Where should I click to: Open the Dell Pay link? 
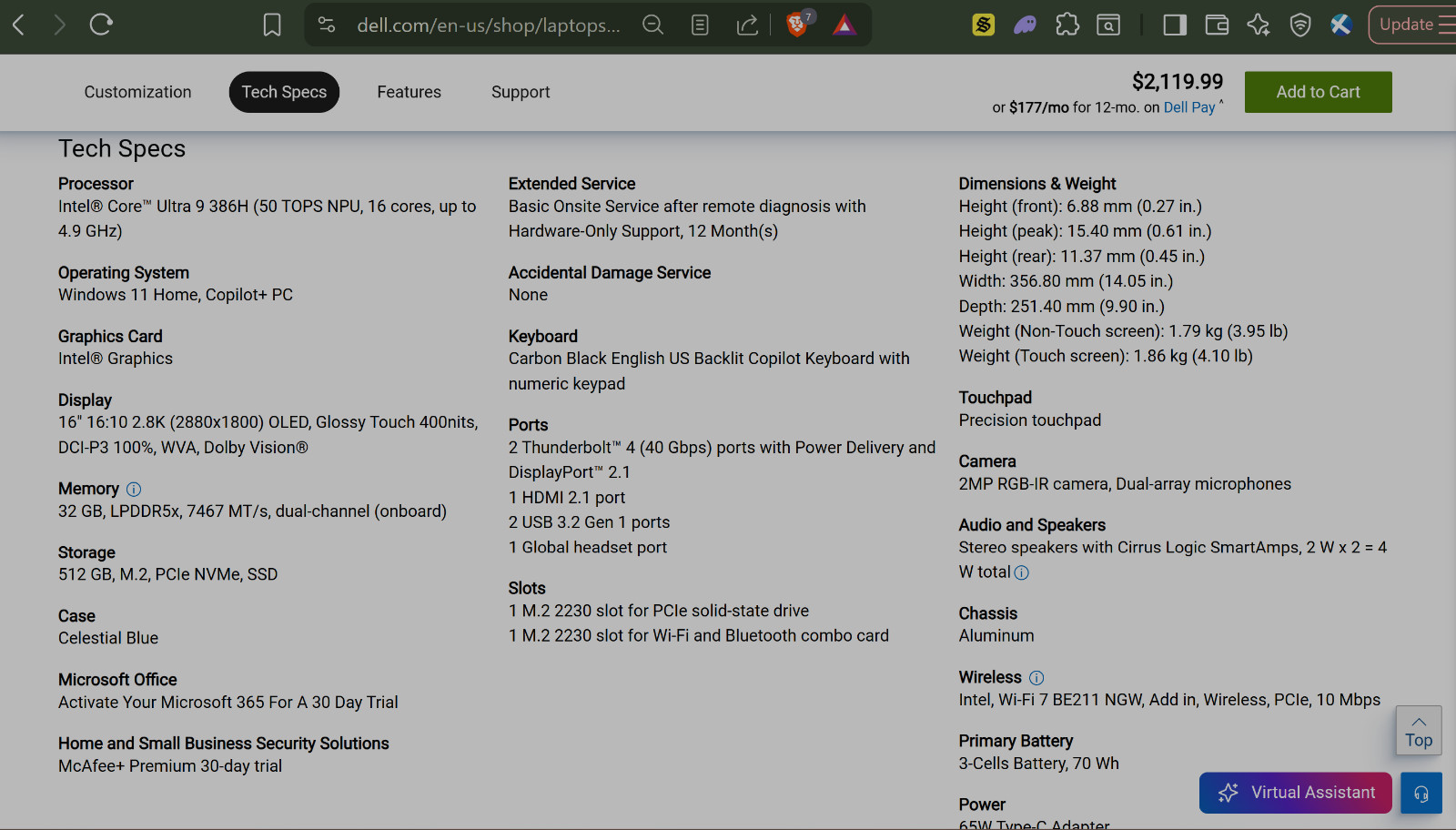(1189, 107)
